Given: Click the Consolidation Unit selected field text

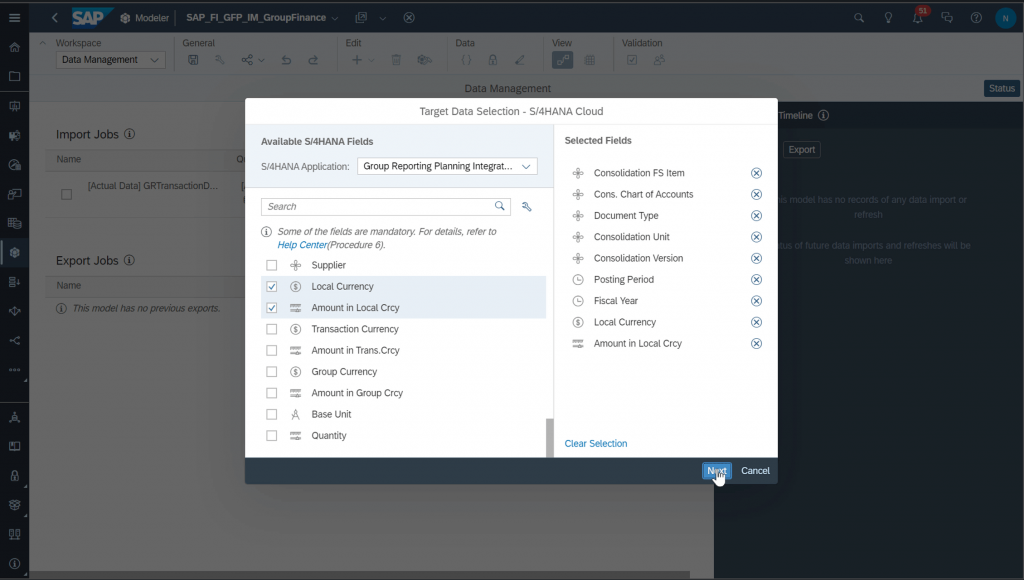Looking at the screenshot, I should tap(632, 237).
